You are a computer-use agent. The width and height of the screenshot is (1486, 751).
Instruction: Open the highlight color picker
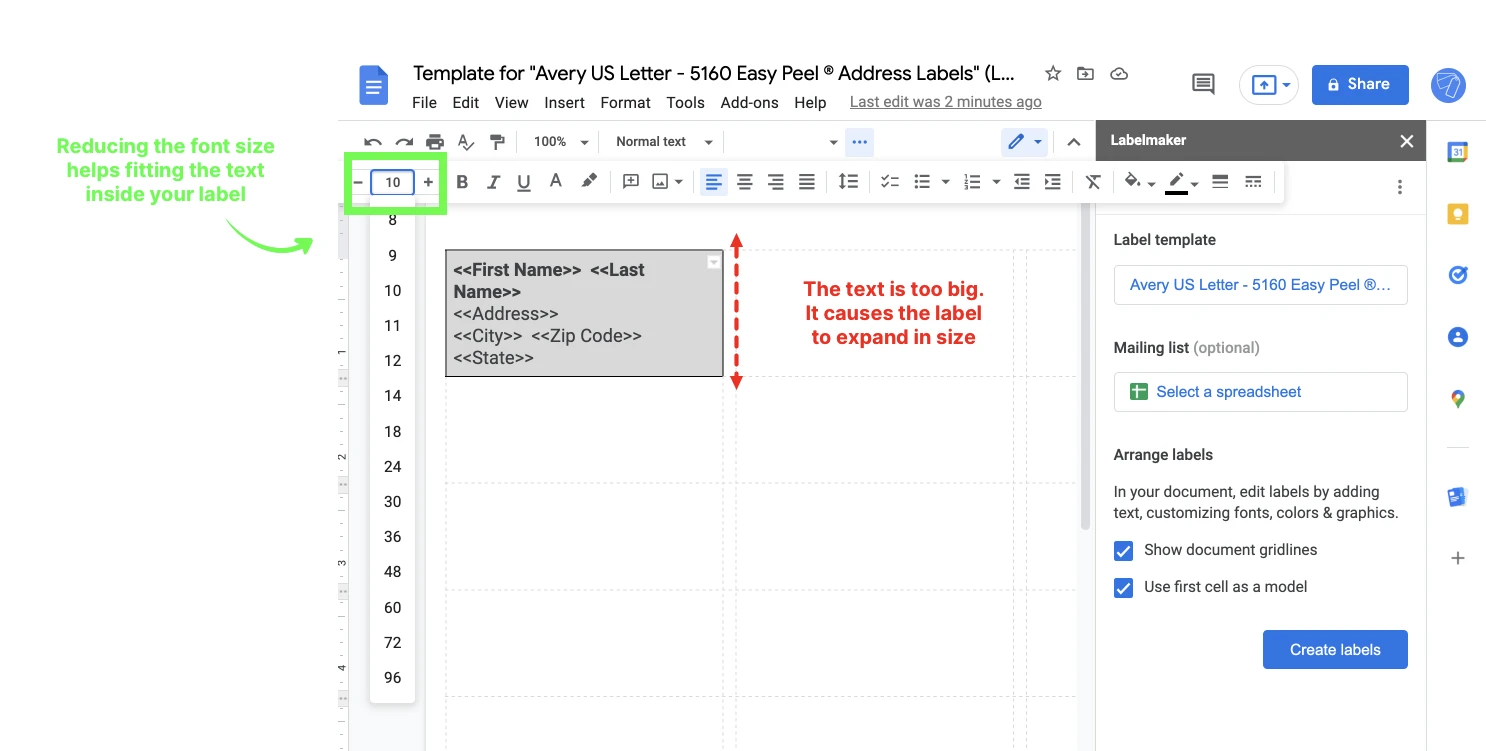[x=589, y=181]
